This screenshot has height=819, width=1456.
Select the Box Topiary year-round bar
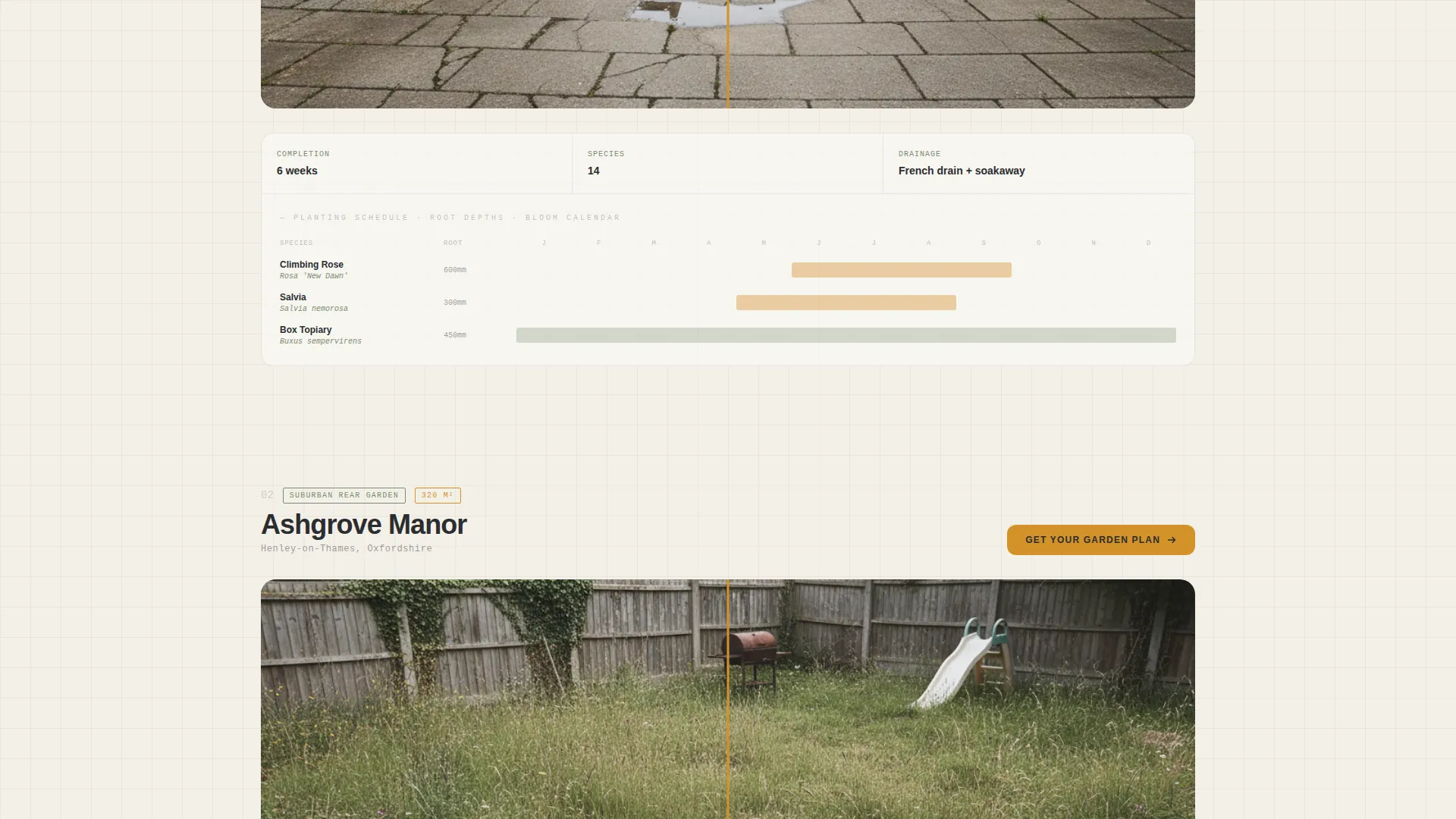(846, 335)
